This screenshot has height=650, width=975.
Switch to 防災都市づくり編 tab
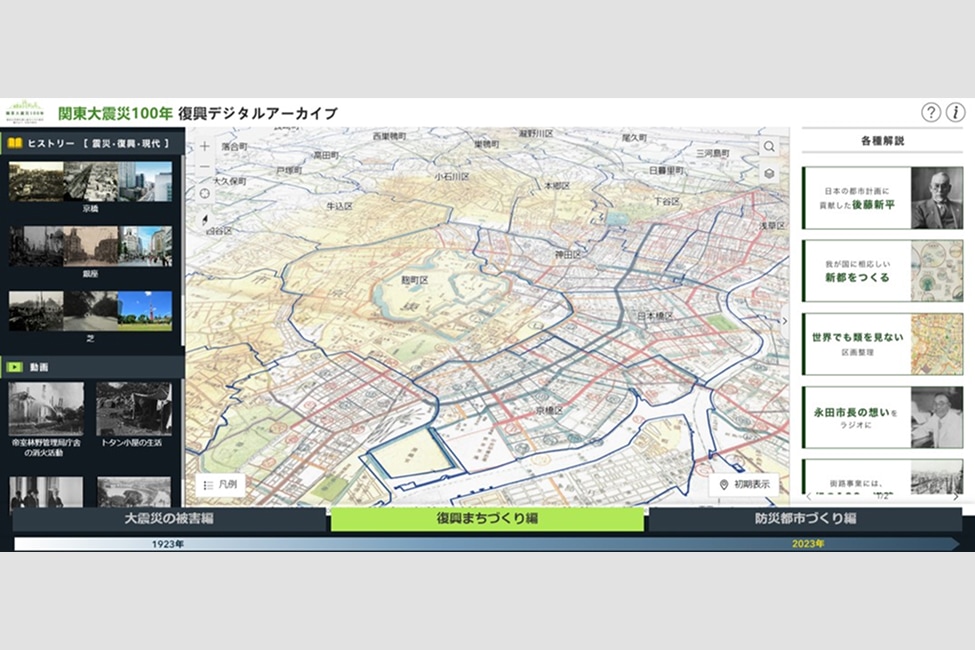(x=804, y=519)
